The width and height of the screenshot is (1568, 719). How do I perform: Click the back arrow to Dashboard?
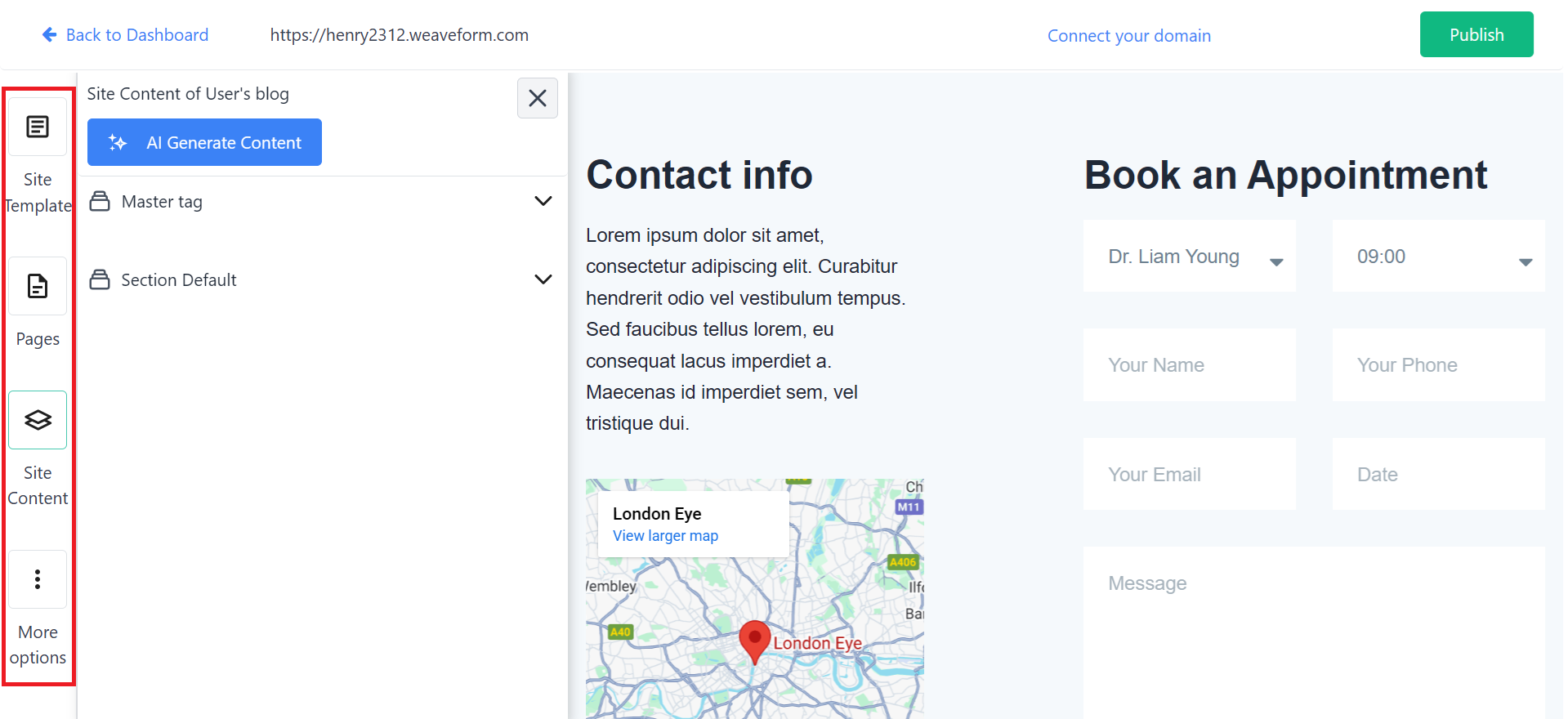(x=49, y=35)
